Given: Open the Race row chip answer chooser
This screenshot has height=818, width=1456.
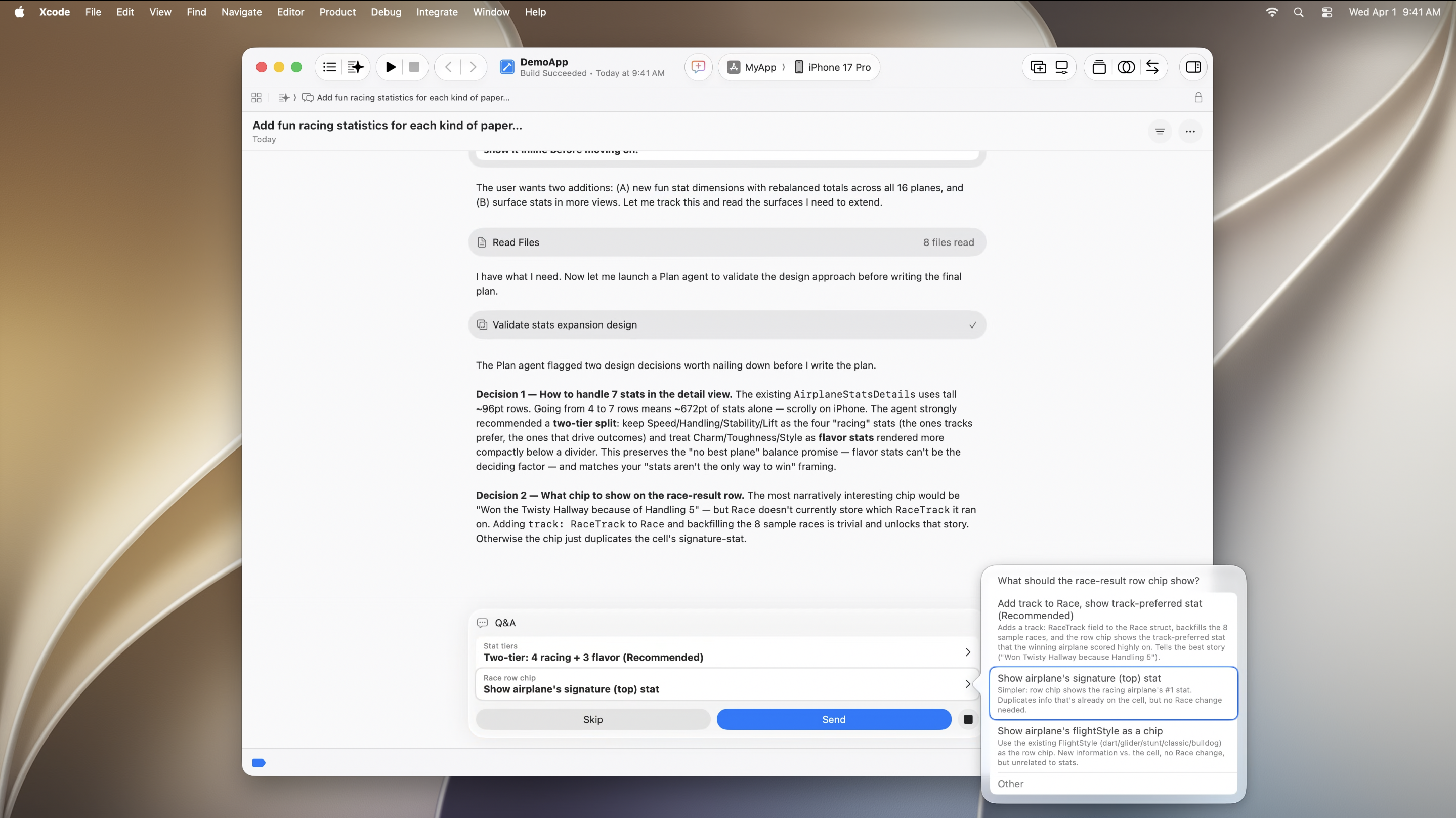Looking at the screenshot, I should (x=727, y=683).
